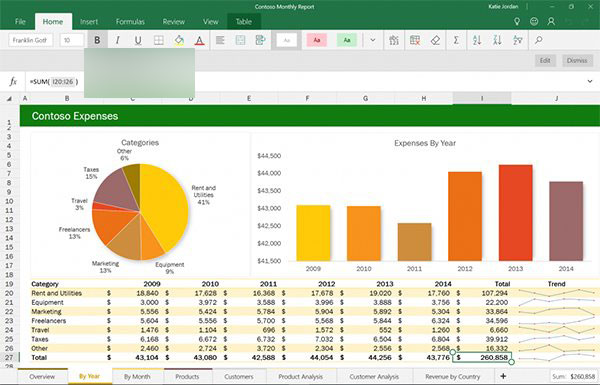Toggle Italic formatting
Screen dimensions: 600x385
(x=117, y=40)
